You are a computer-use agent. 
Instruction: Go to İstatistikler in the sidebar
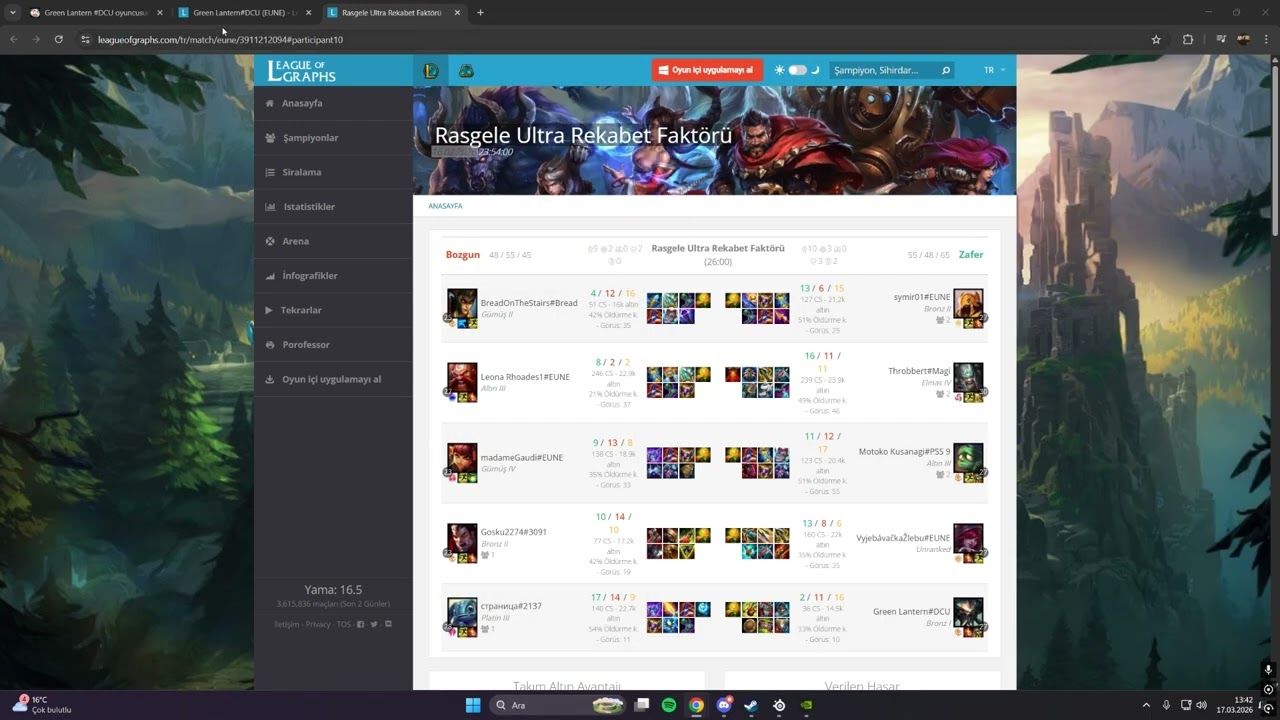[333, 207]
